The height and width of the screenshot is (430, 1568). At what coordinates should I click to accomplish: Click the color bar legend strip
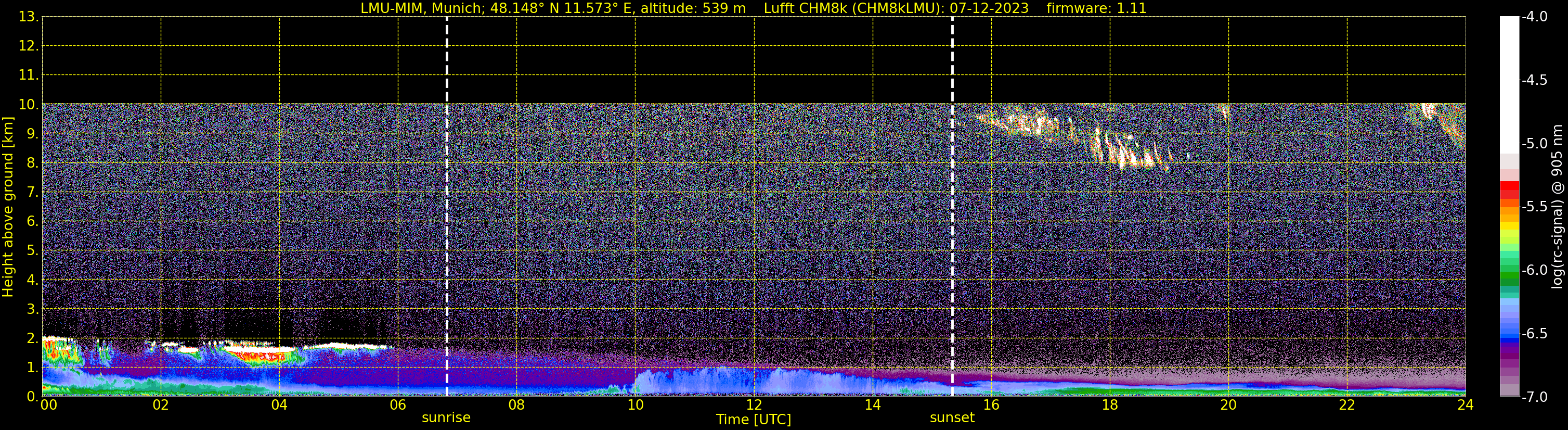pyautogui.click(x=1509, y=207)
